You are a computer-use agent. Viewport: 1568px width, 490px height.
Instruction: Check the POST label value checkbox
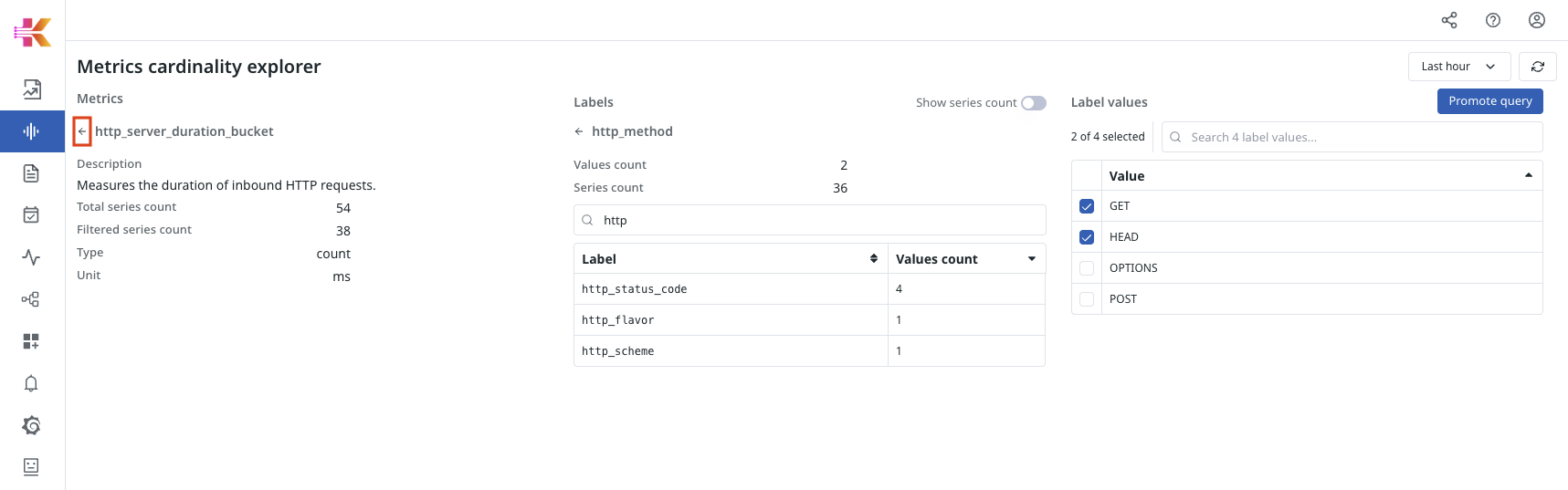pos(1087,299)
